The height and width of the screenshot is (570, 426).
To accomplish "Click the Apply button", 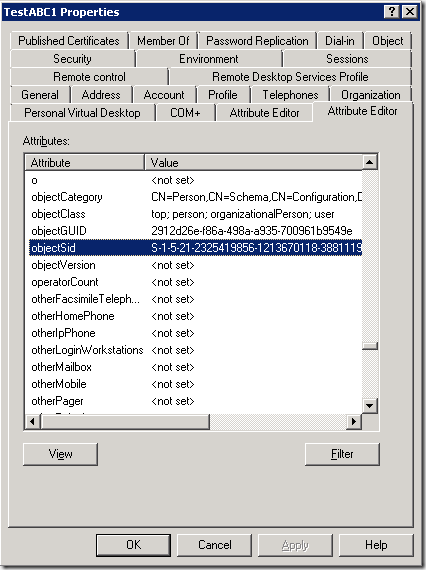I will click(x=295, y=545).
